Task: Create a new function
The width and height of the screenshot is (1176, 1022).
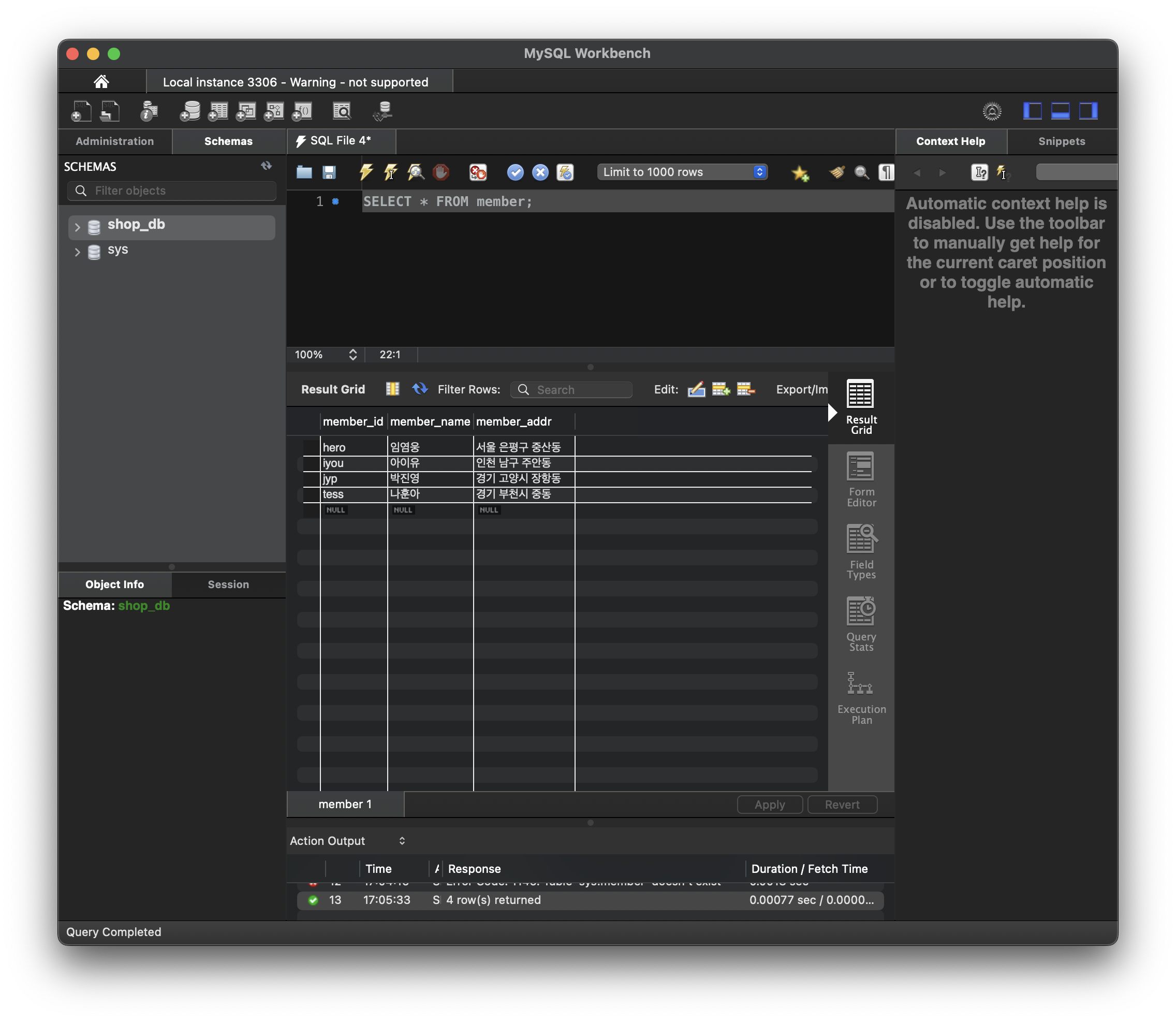Action: [302, 111]
